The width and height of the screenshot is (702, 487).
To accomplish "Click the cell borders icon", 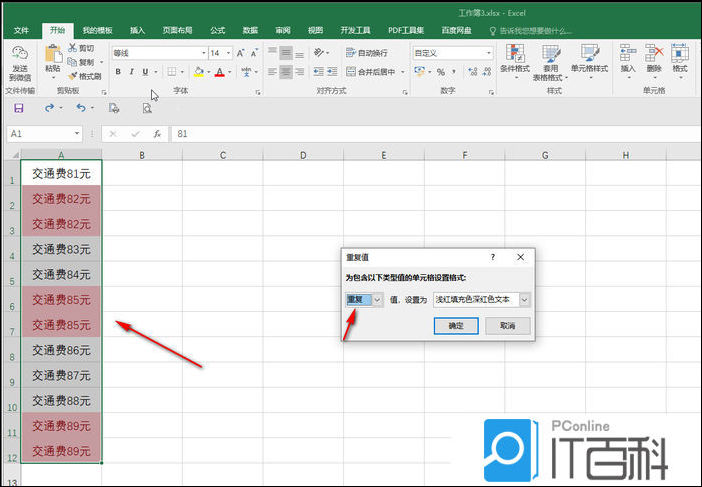I will pyautogui.click(x=171, y=72).
